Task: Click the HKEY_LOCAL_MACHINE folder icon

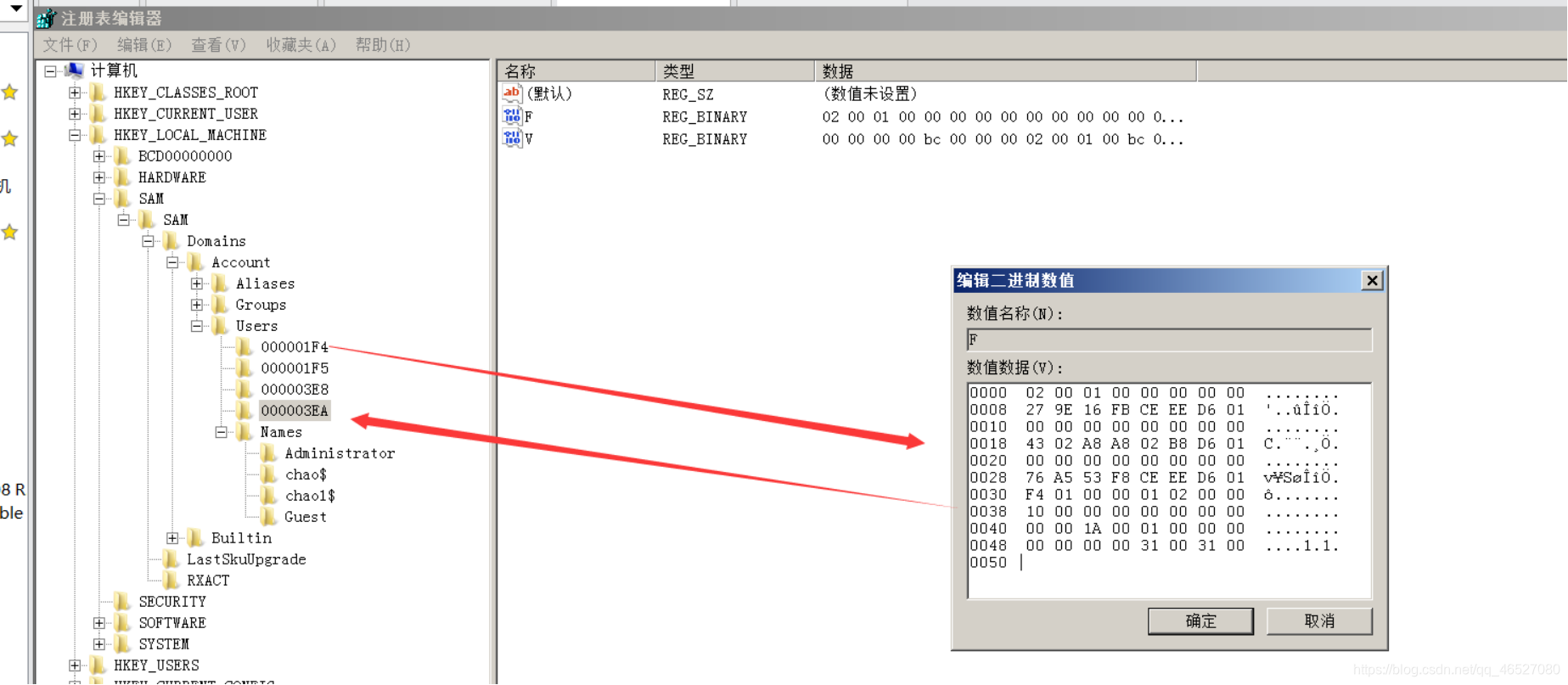Action: (98, 134)
